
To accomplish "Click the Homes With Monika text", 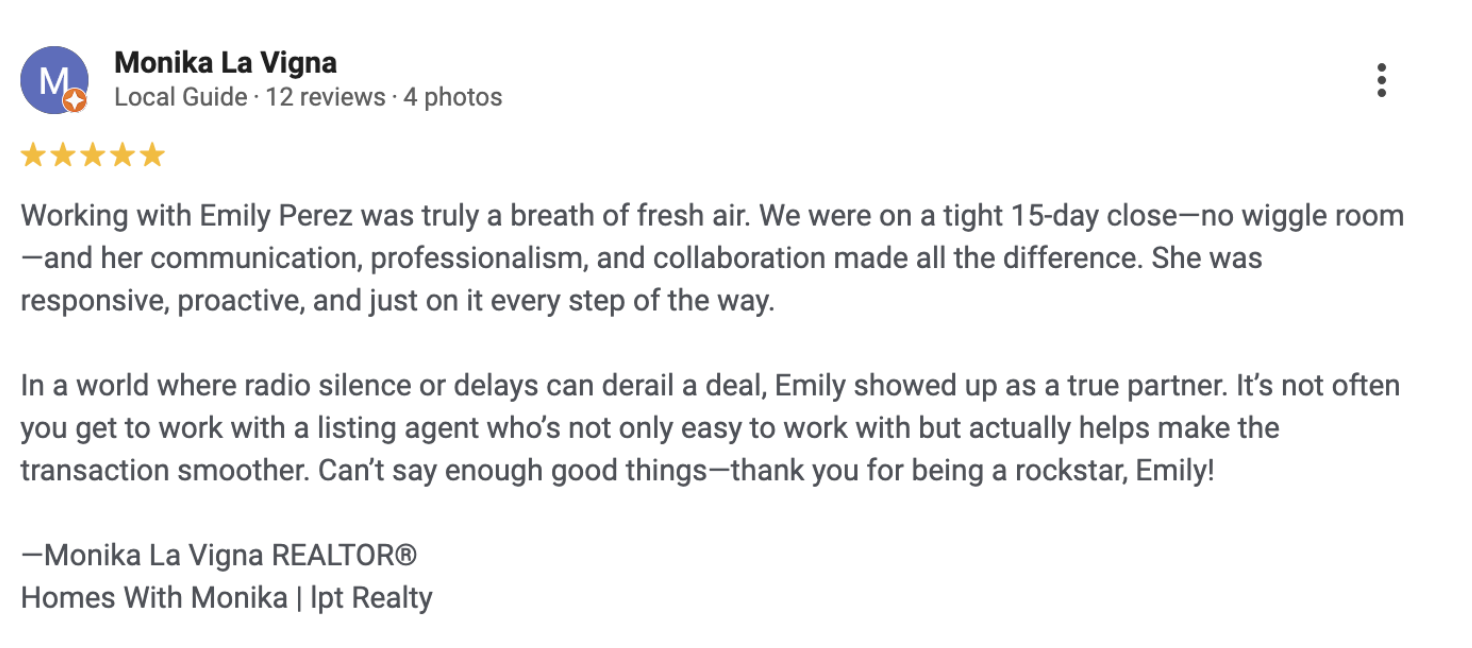I will [x=154, y=598].
